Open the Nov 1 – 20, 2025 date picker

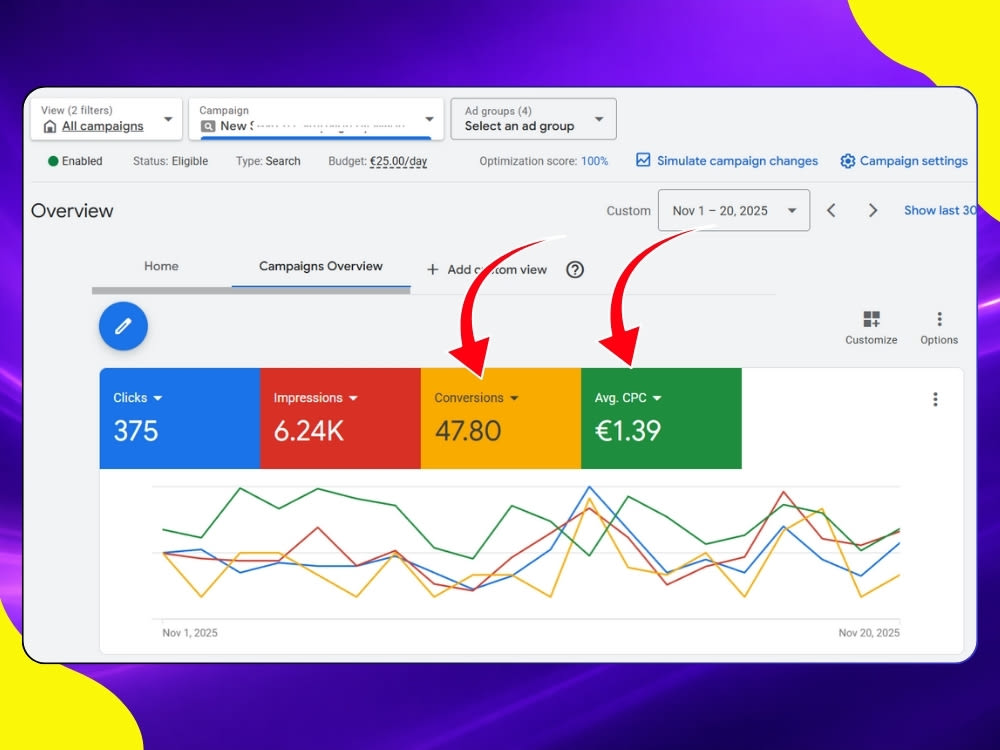[x=733, y=210]
